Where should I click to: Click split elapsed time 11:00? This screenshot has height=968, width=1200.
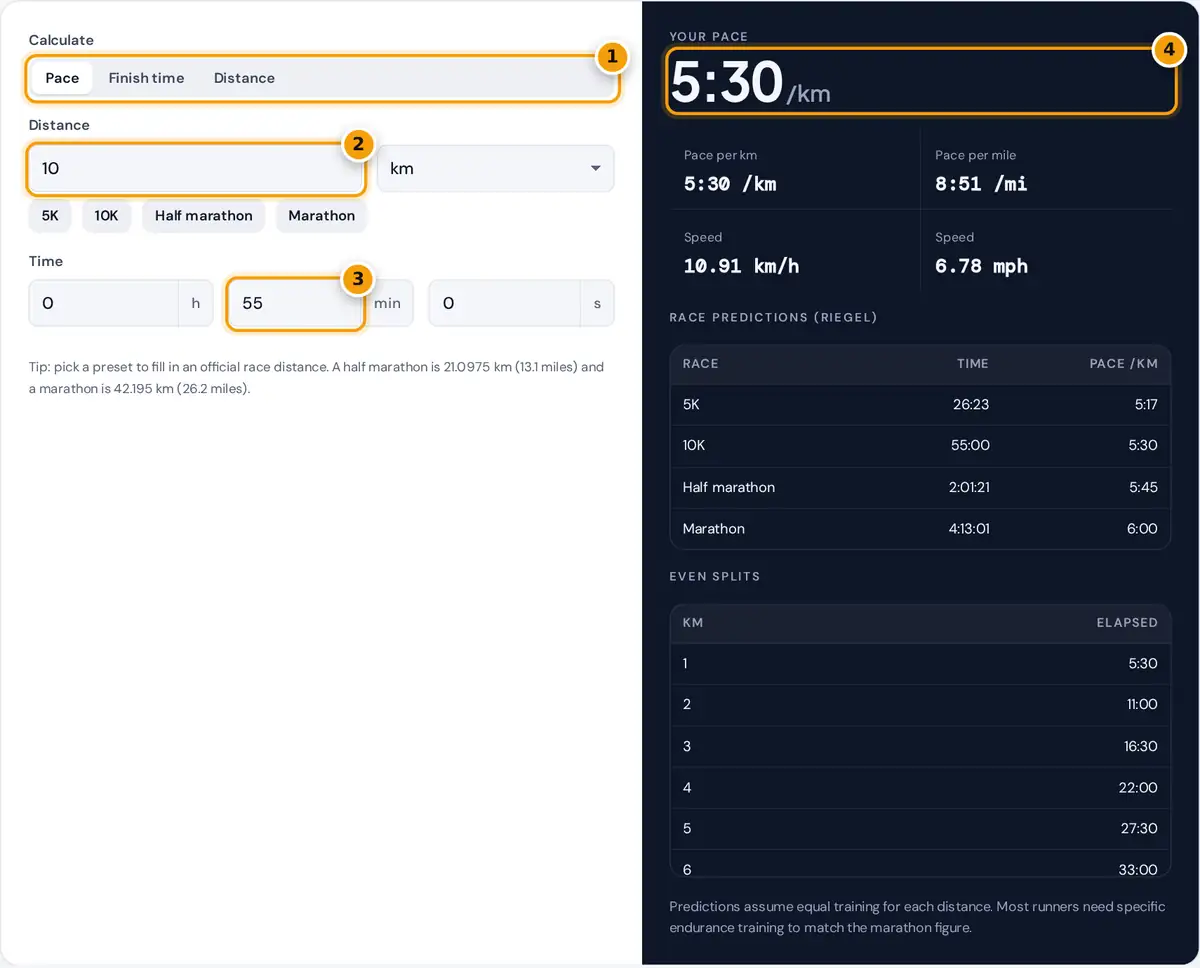tap(1142, 704)
